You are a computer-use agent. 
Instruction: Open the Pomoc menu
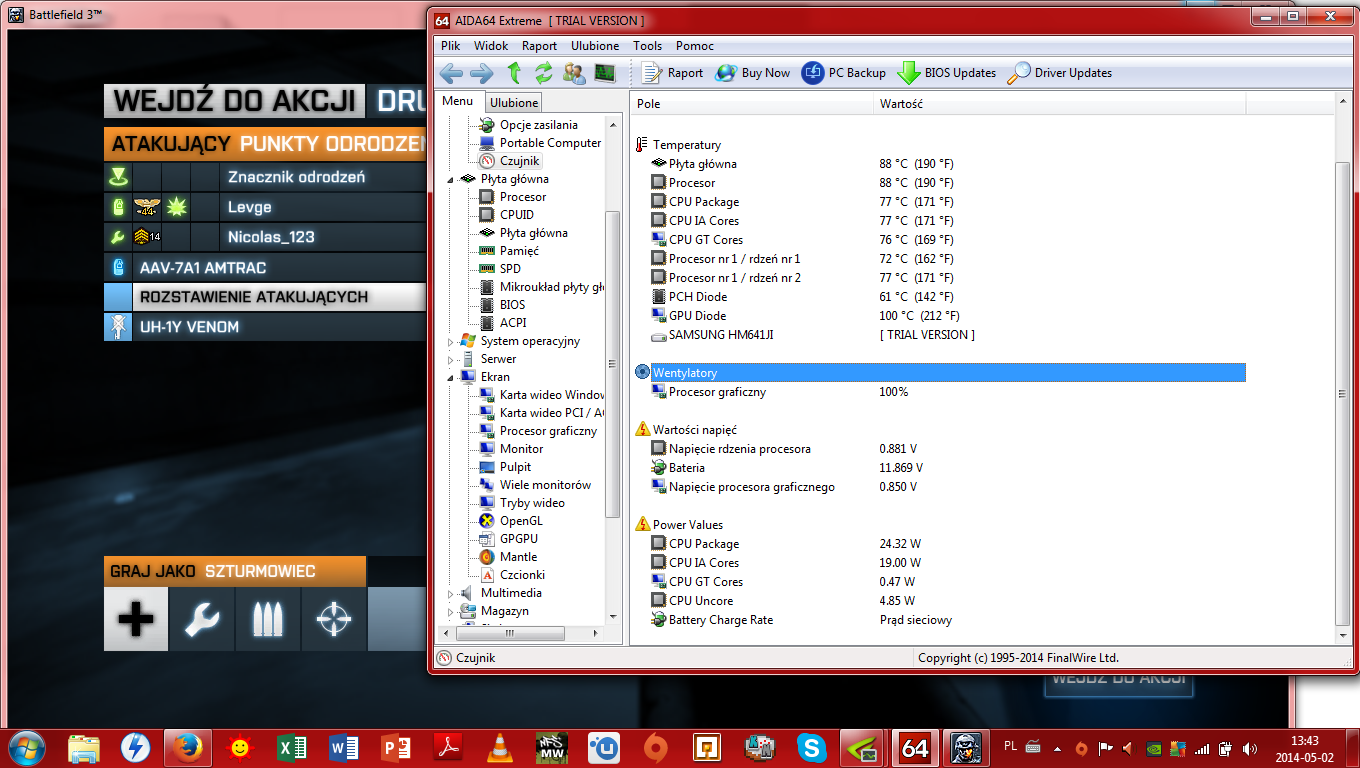pyautogui.click(x=695, y=46)
